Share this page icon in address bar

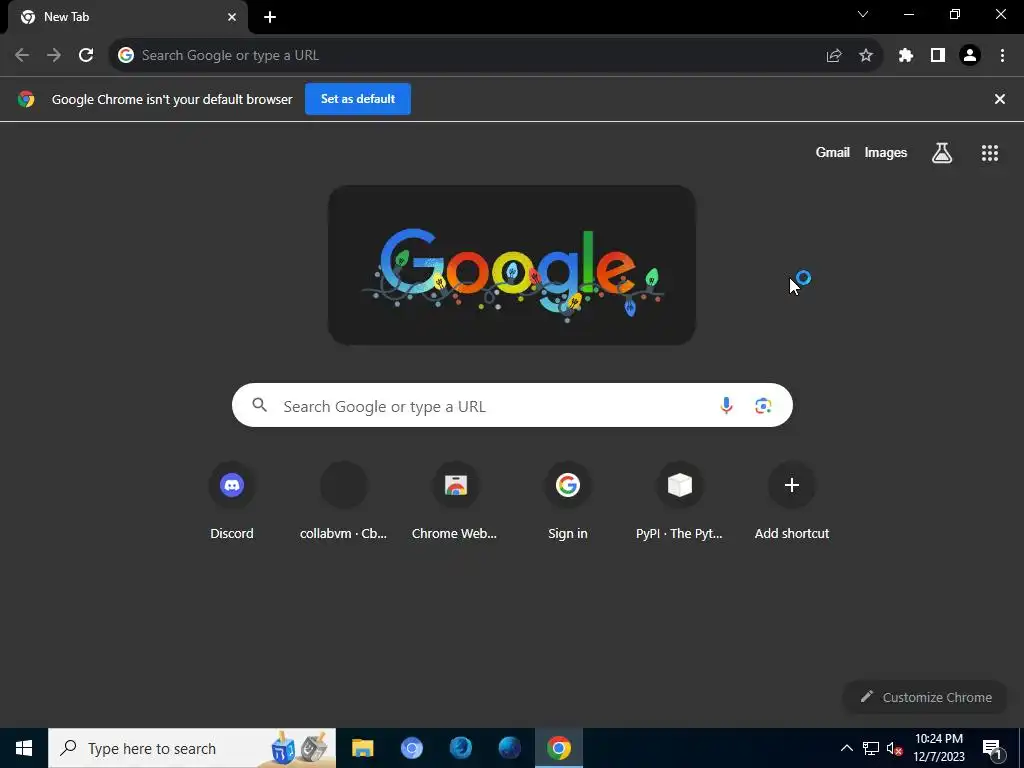(x=834, y=56)
